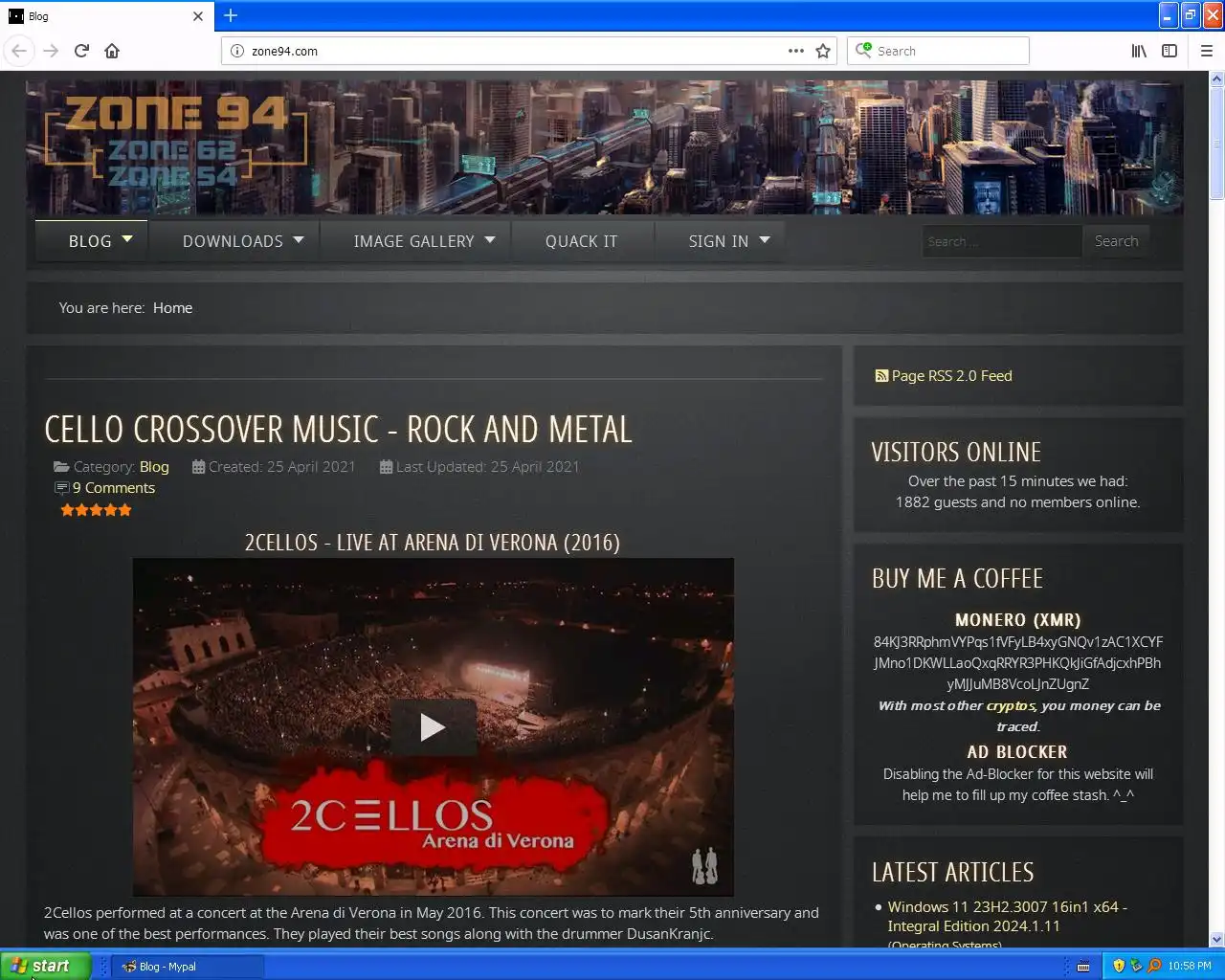Click the browser forward arrow

click(51, 51)
